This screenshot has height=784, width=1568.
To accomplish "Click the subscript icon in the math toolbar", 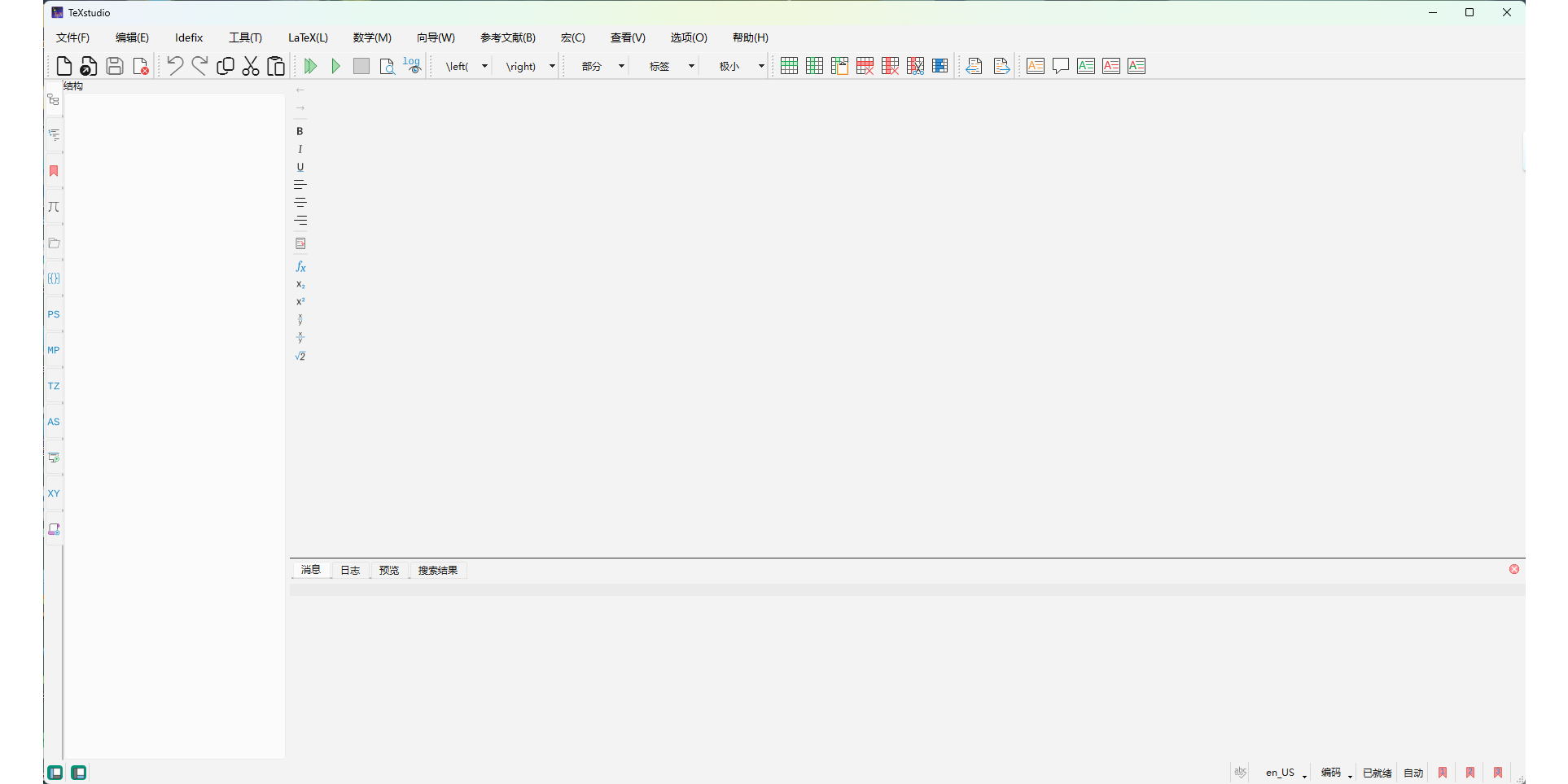I will pyautogui.click(x=300, y=284).
